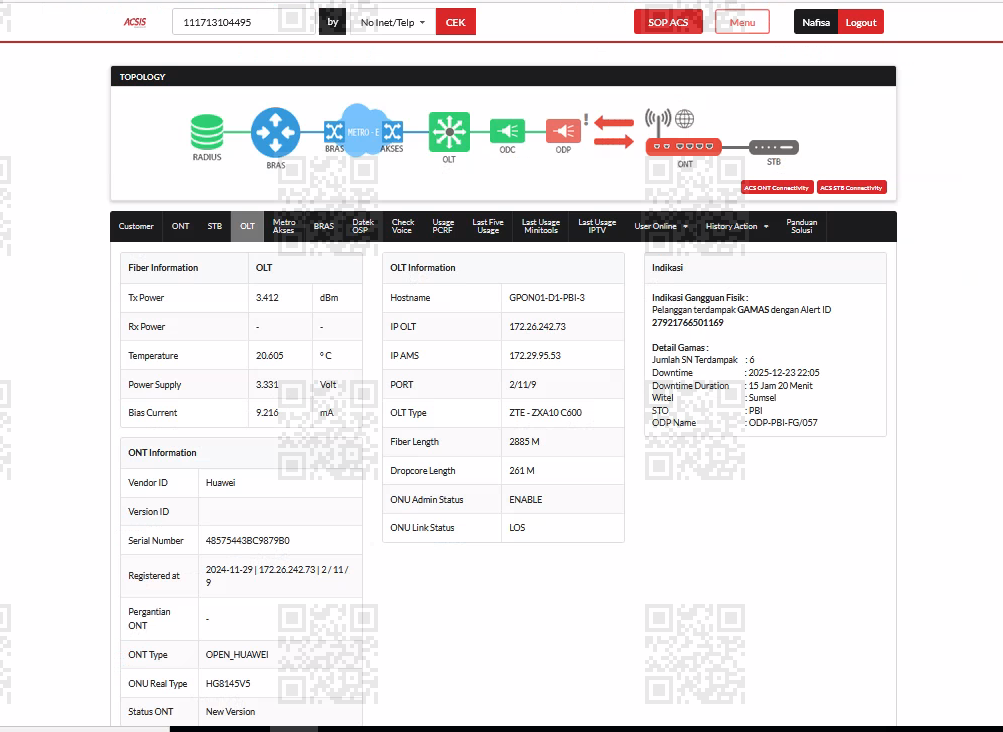The height and width of the screenshot is (732, 1003).
Task: Click Tx Power value 3.412
Action: tap(267, 298)
